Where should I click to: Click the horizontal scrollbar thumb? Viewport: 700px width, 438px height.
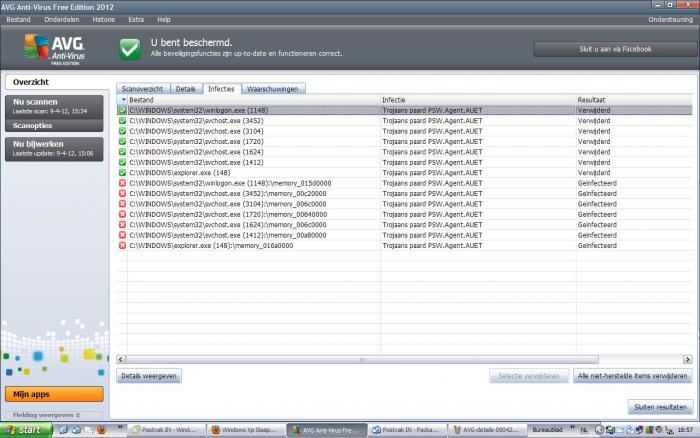point(362,359)
